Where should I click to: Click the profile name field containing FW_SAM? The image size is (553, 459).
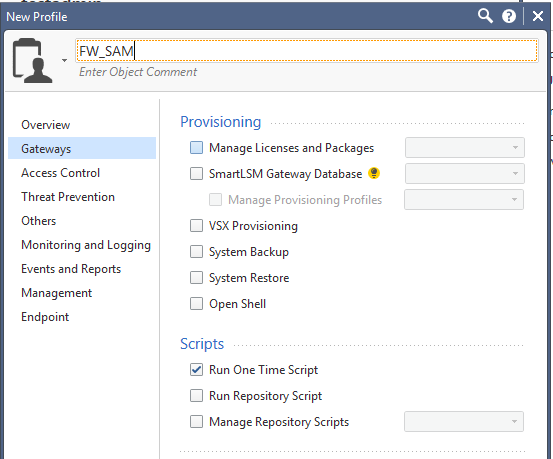306,51
